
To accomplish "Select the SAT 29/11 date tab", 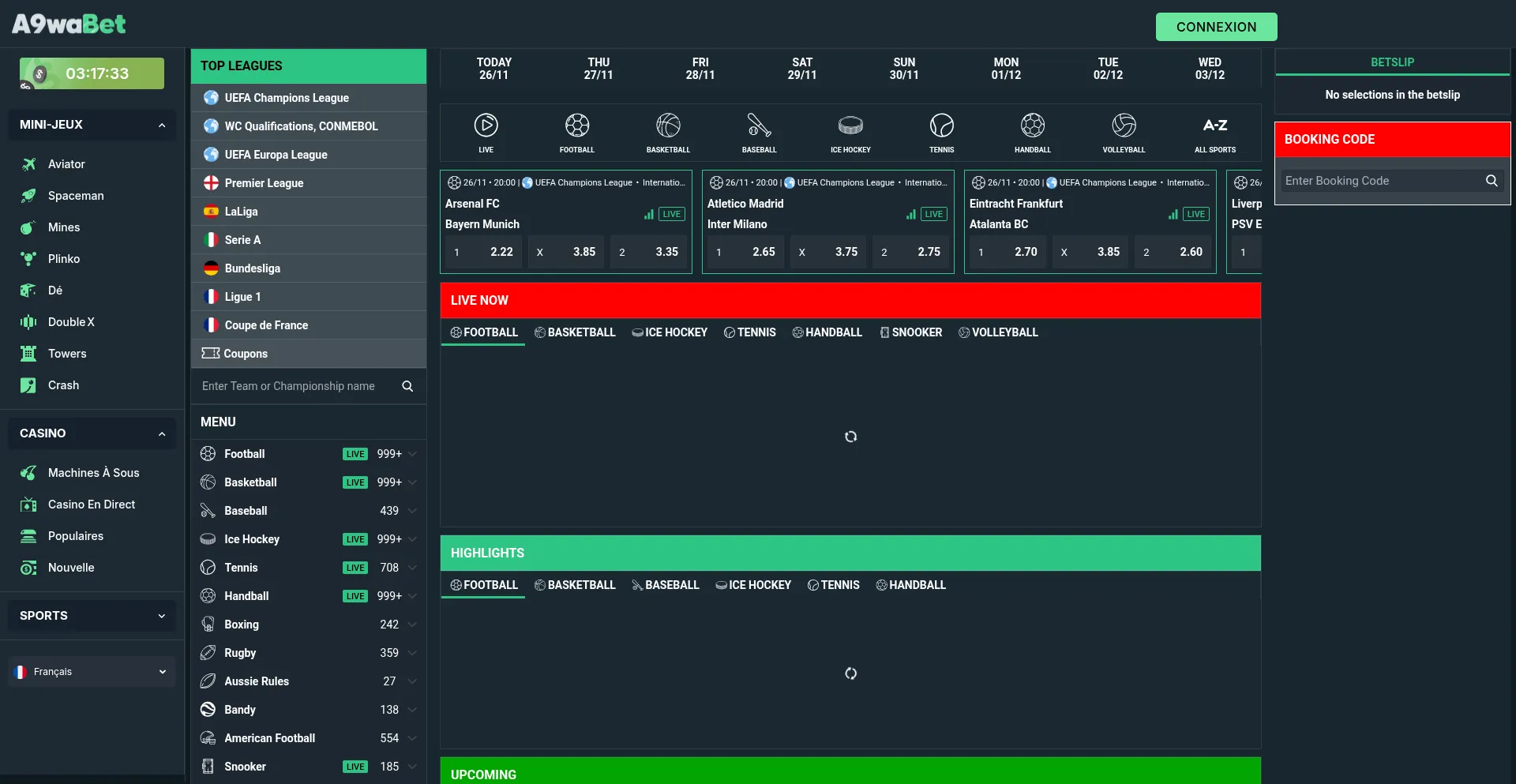I will click(801, 69).
